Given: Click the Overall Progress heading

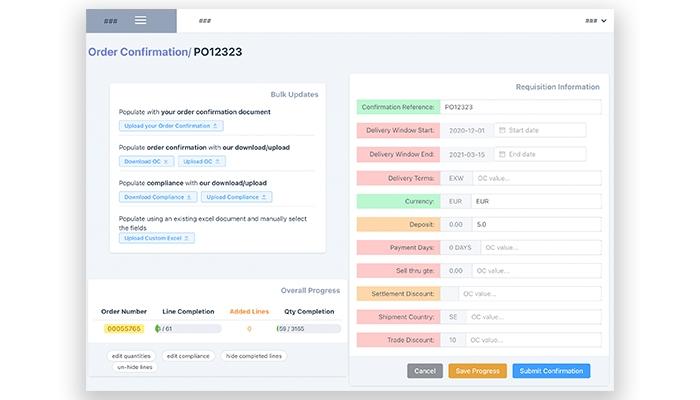Looking at the screenshot, I should 310,291.
